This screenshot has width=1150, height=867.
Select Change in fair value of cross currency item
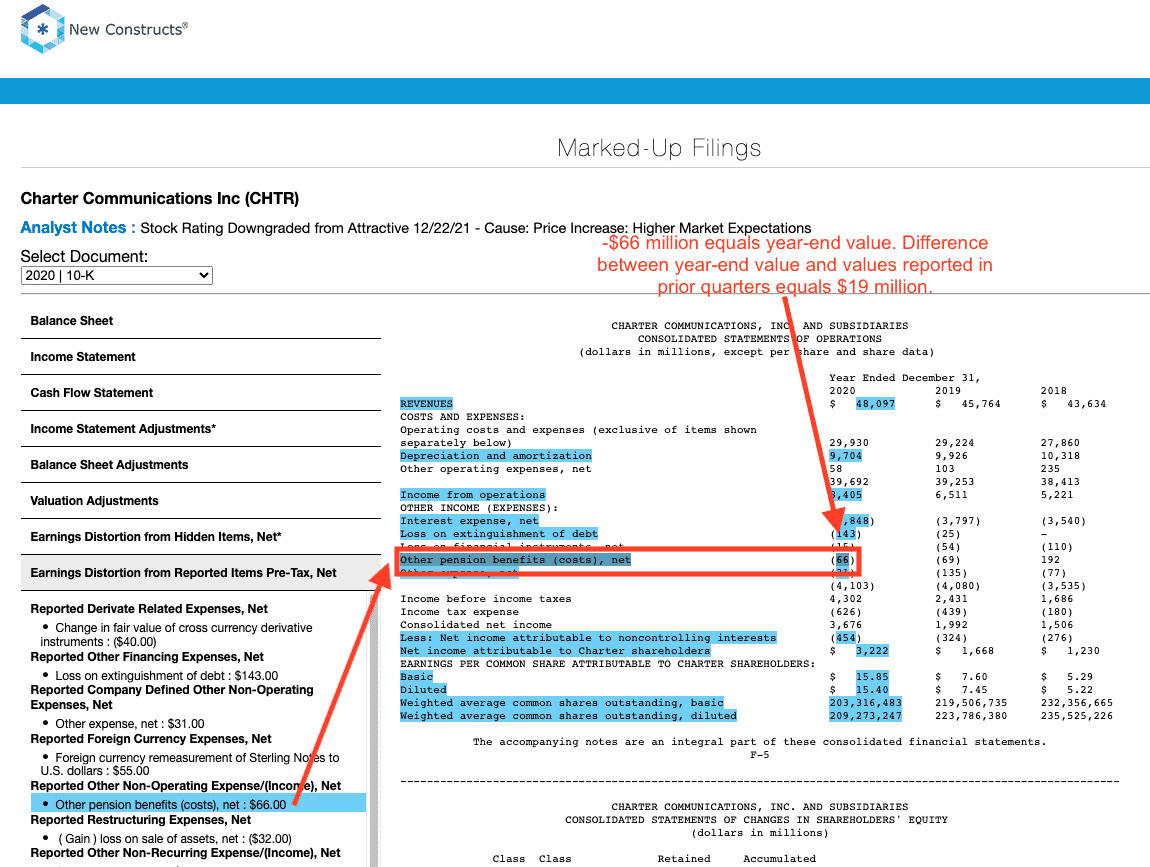[x=177, y=634]
